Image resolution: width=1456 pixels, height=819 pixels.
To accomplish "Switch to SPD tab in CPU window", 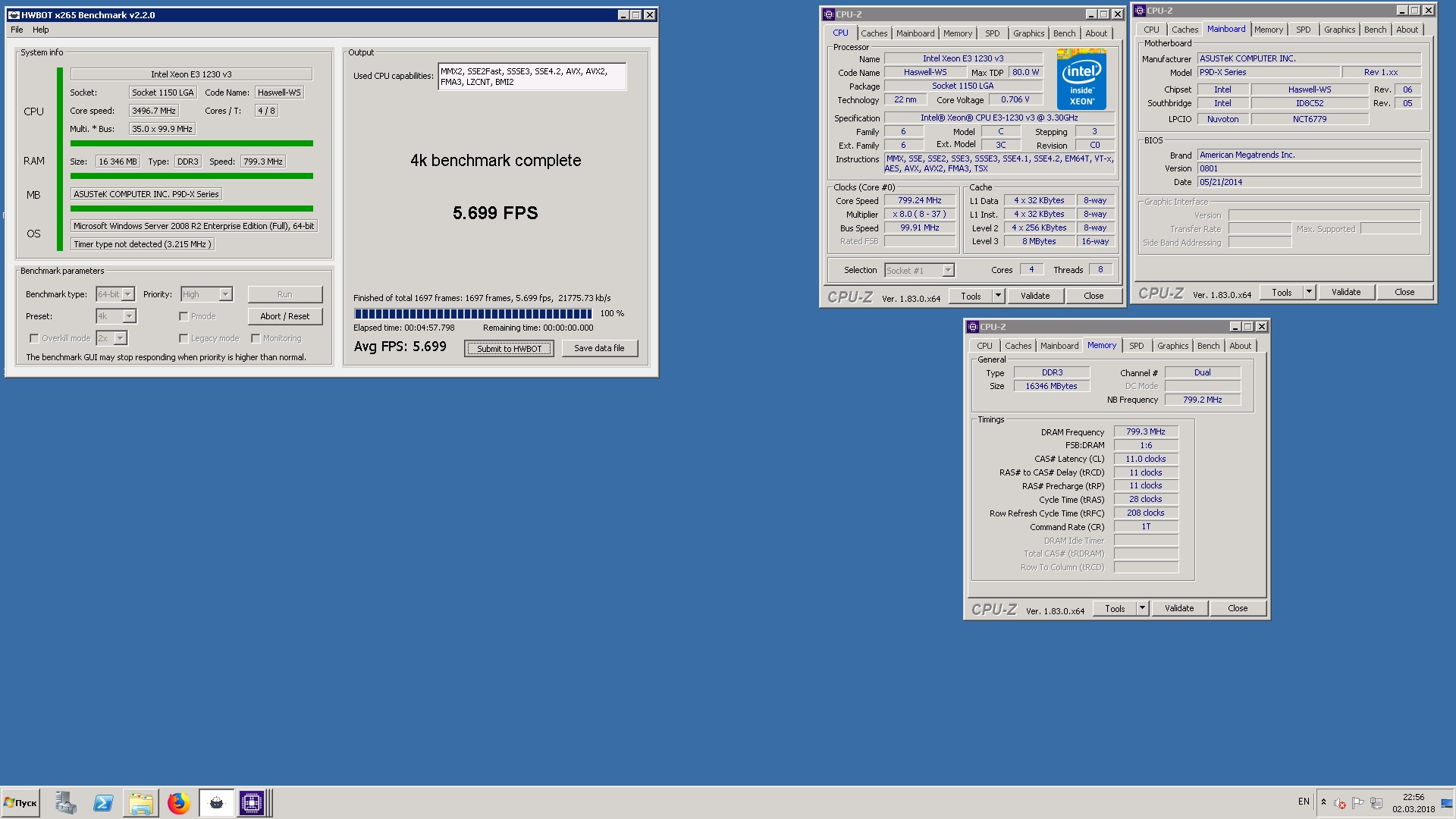I will [992, 33].
